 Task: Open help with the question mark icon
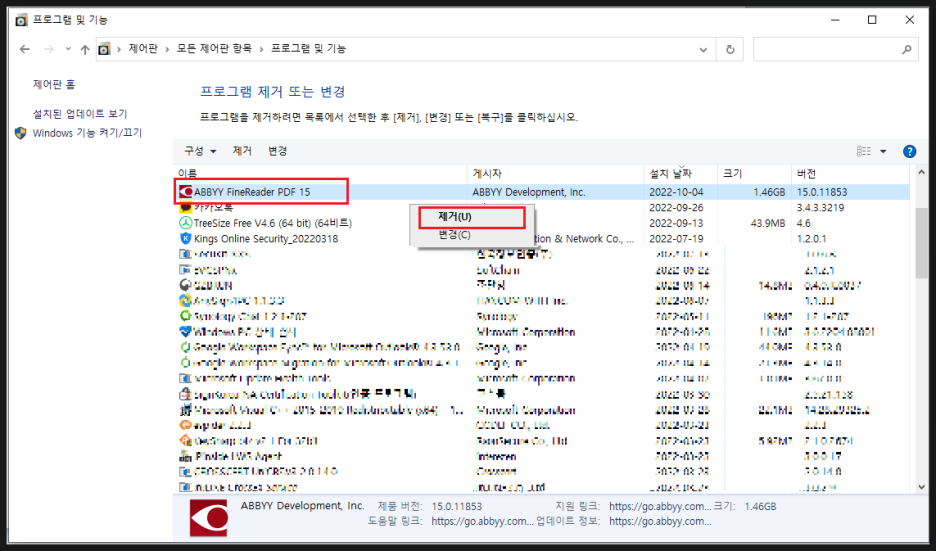[x=909, y=152]
